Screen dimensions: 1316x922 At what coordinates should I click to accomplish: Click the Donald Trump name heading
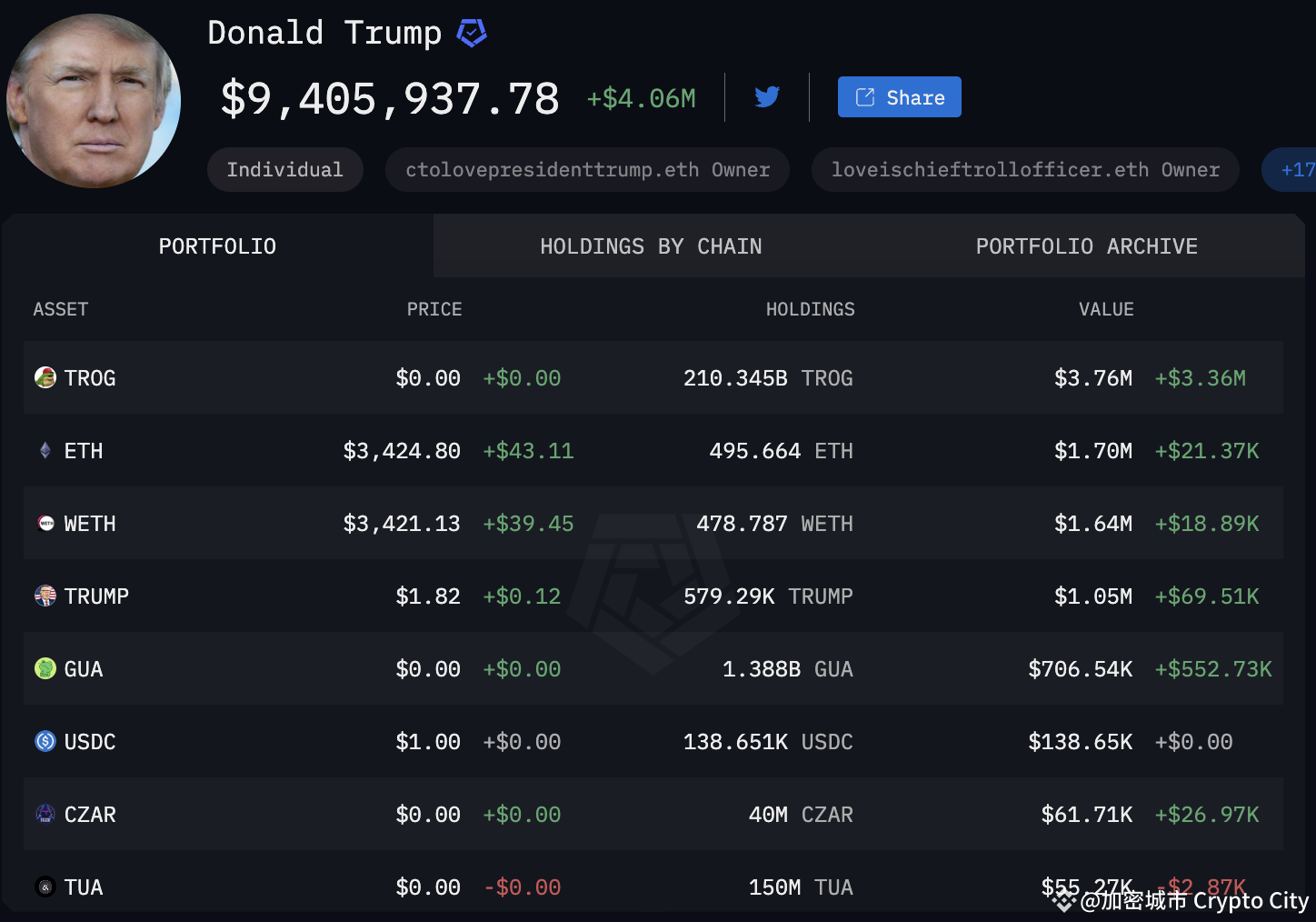tap(324, 33)
